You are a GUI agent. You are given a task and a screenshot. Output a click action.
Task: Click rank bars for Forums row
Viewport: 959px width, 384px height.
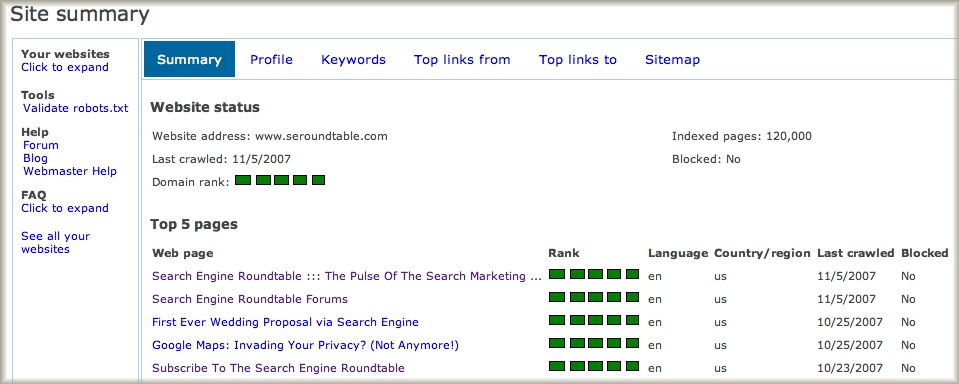tap(593, 297)
